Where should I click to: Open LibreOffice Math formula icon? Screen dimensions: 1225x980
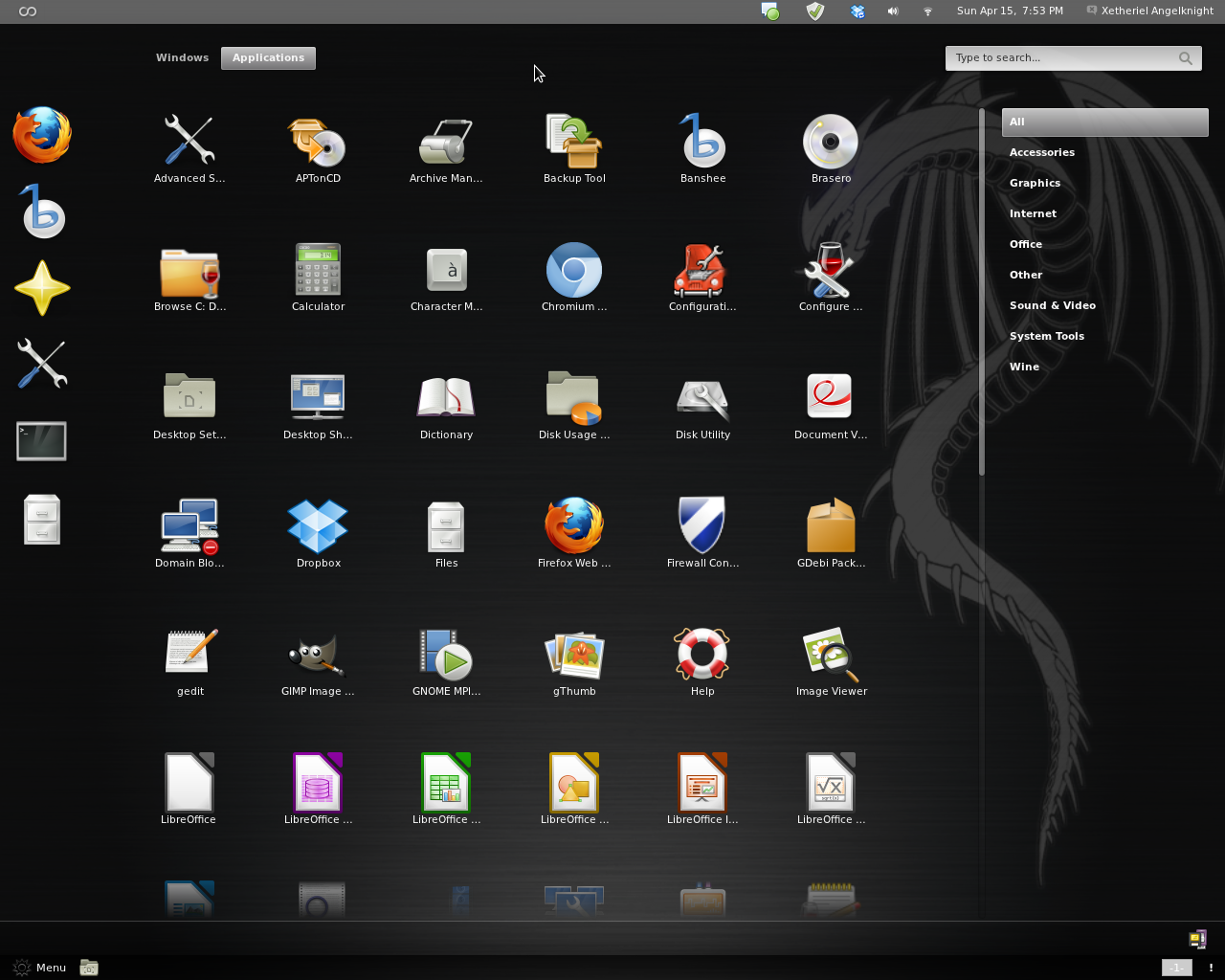831,781
